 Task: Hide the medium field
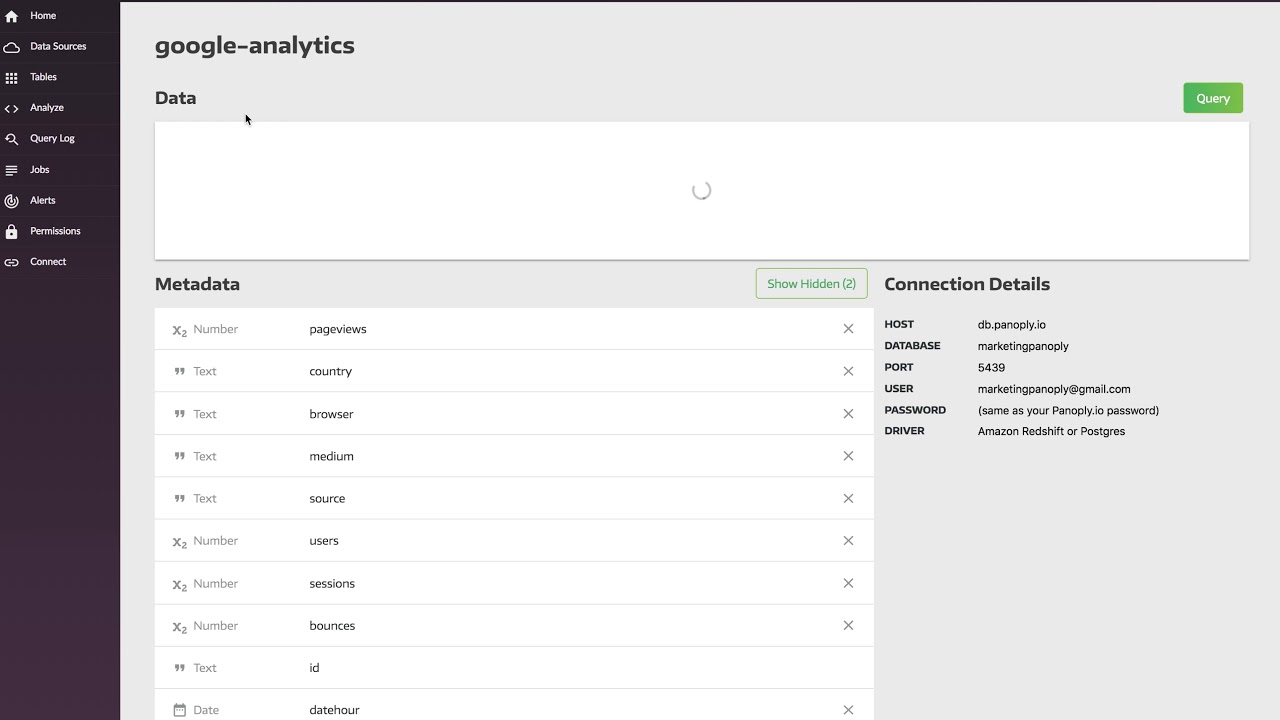tap(848, 456)
